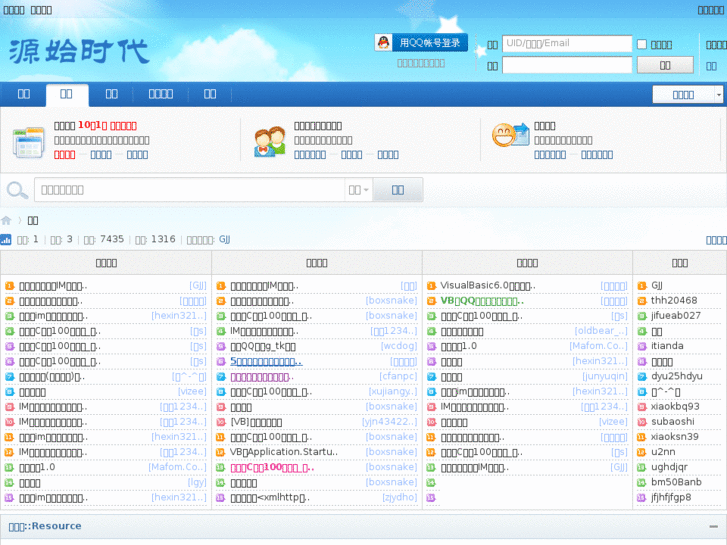This screenshot has width=727, height=545.
Task: Tick the checkbox beside the UID/Email field
Action: [x=642, y=44]
